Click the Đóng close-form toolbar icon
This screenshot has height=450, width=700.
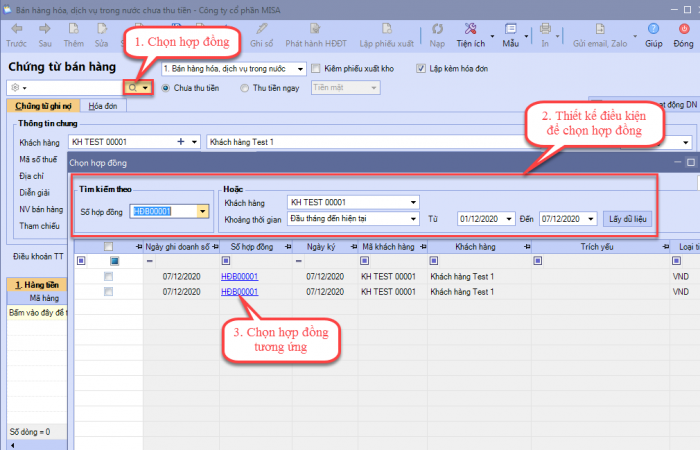click(x=683, y=29)
